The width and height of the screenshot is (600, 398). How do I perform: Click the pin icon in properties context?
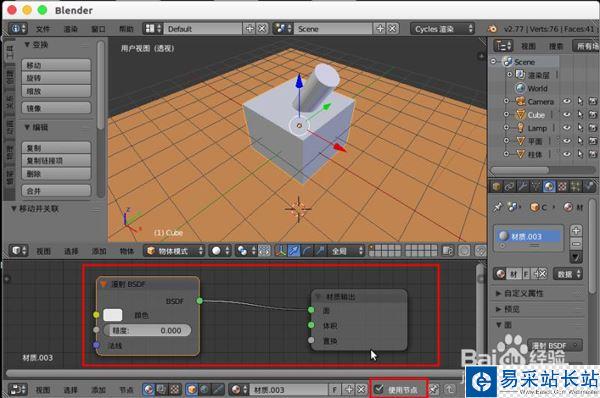[497, 207]
